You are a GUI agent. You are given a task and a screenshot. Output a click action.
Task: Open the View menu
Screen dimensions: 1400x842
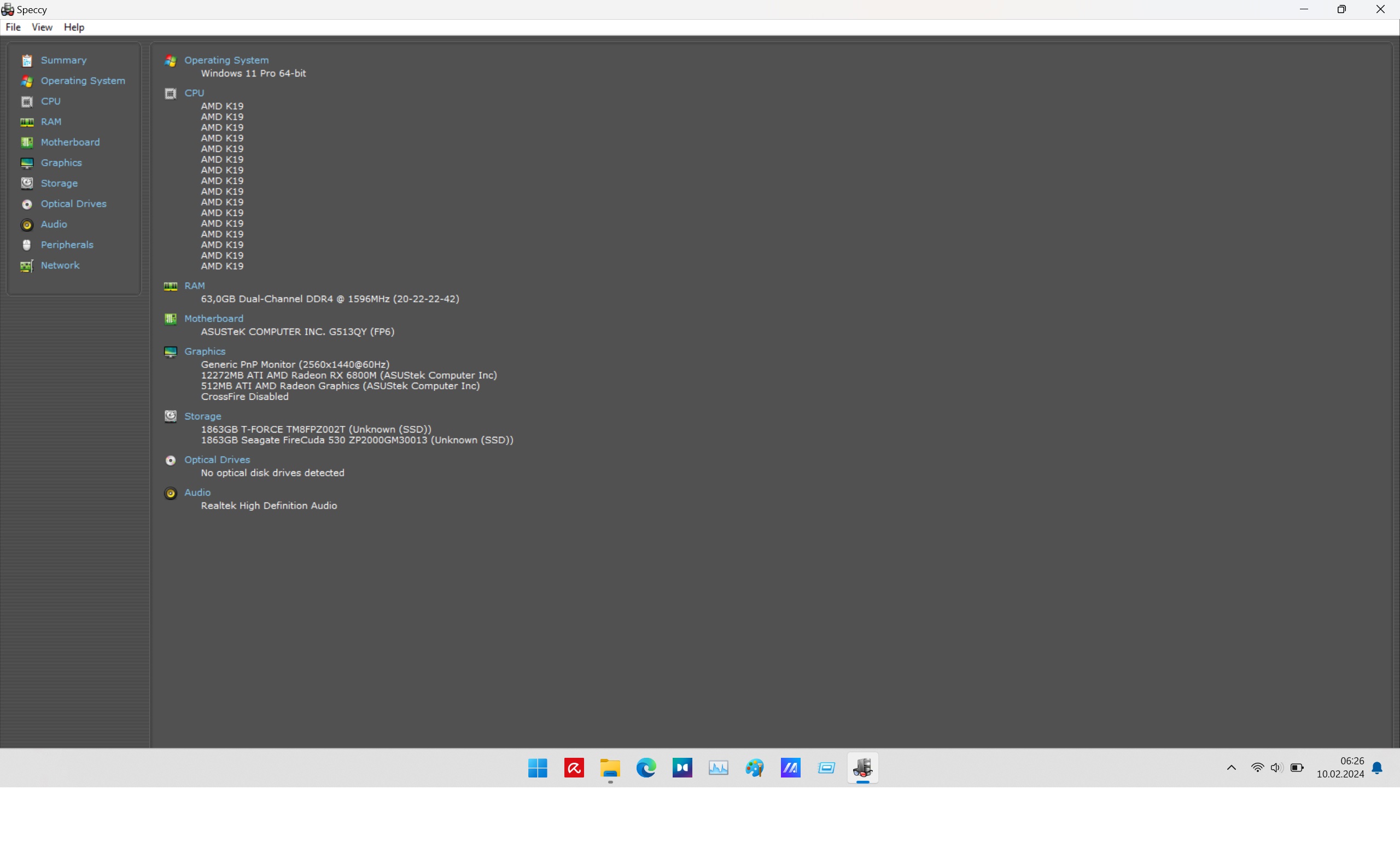click(42, 27)
